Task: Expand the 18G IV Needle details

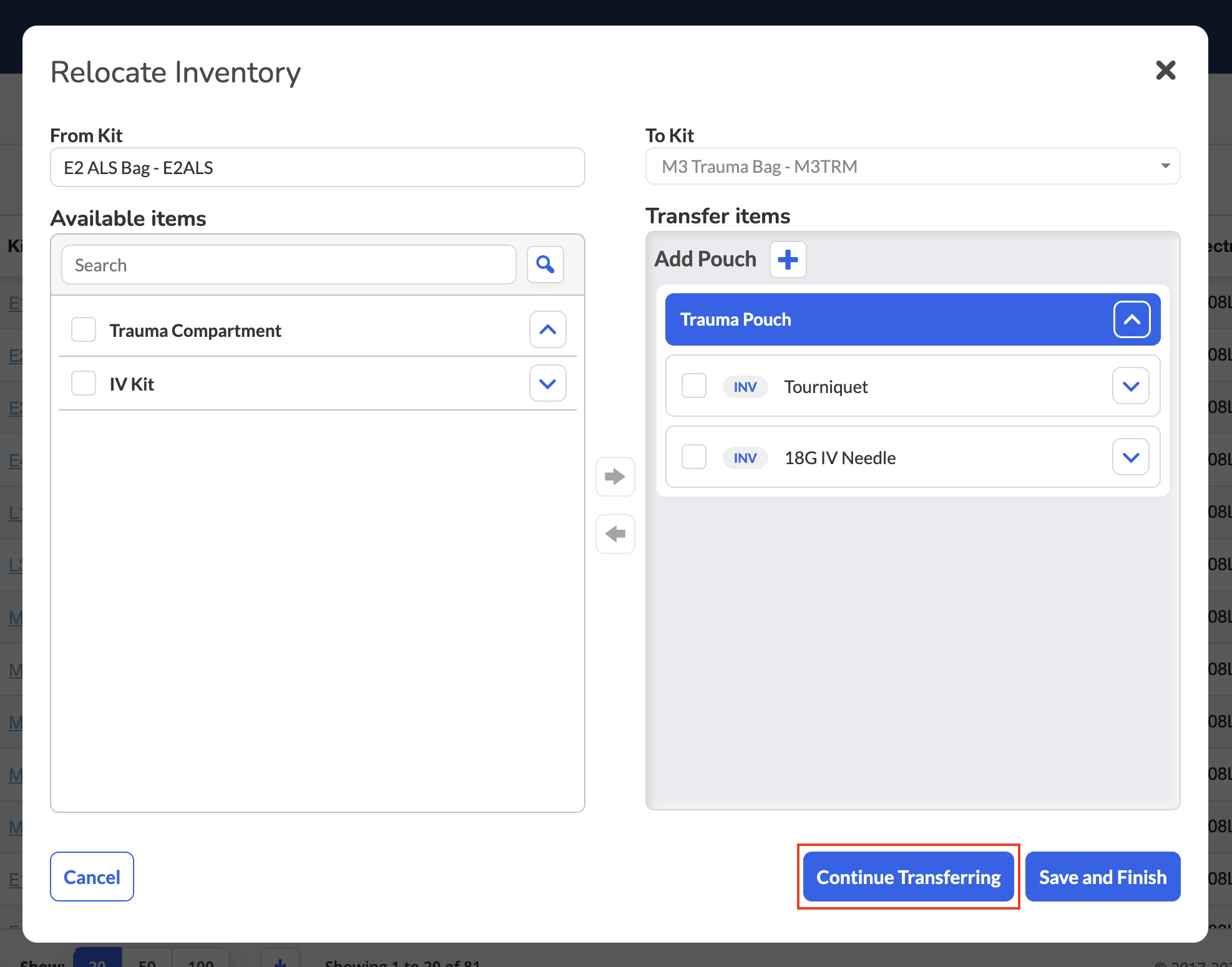Action: pyautogui.click(x=1131, y=457)
